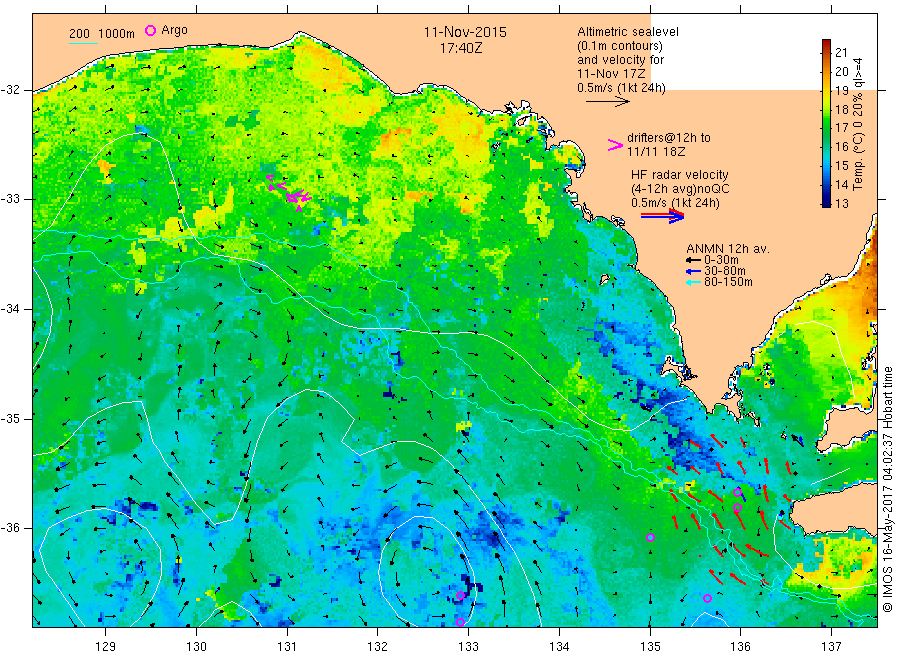Click the 'Temp. (°C)' colorbar axis title
Image resolution: width=900 pixels, height=660 pixels.
[858, 162]
